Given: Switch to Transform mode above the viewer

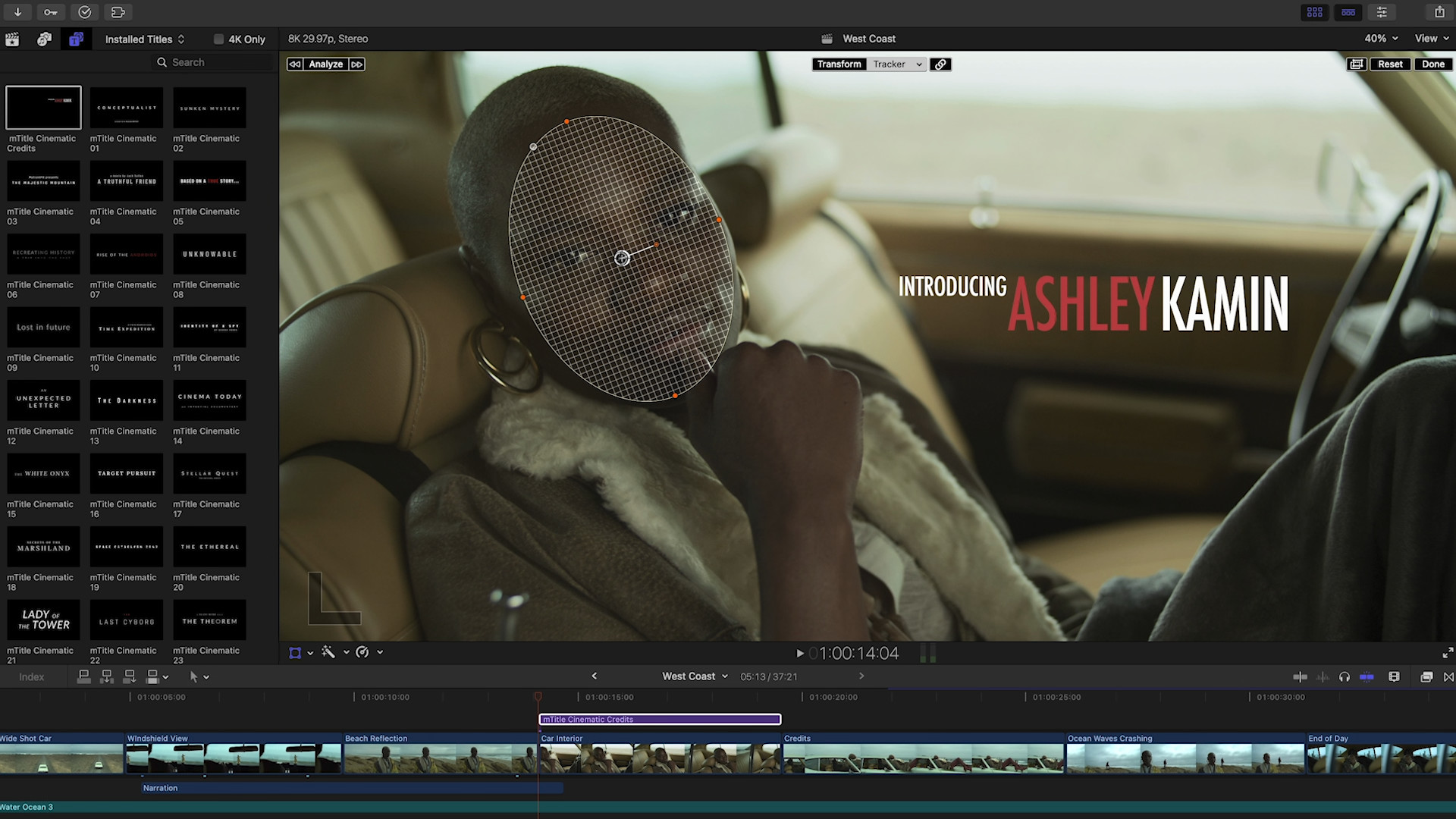Looking at the screenshot, I should [838, 64].
